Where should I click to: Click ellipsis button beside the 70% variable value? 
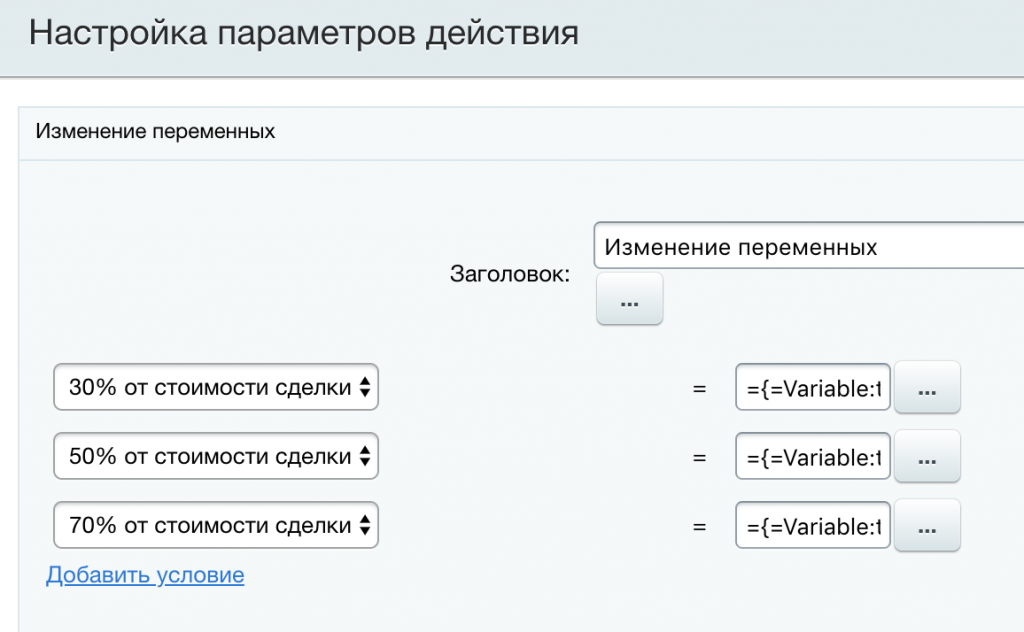pyautogui.click(x=926, y=526)
